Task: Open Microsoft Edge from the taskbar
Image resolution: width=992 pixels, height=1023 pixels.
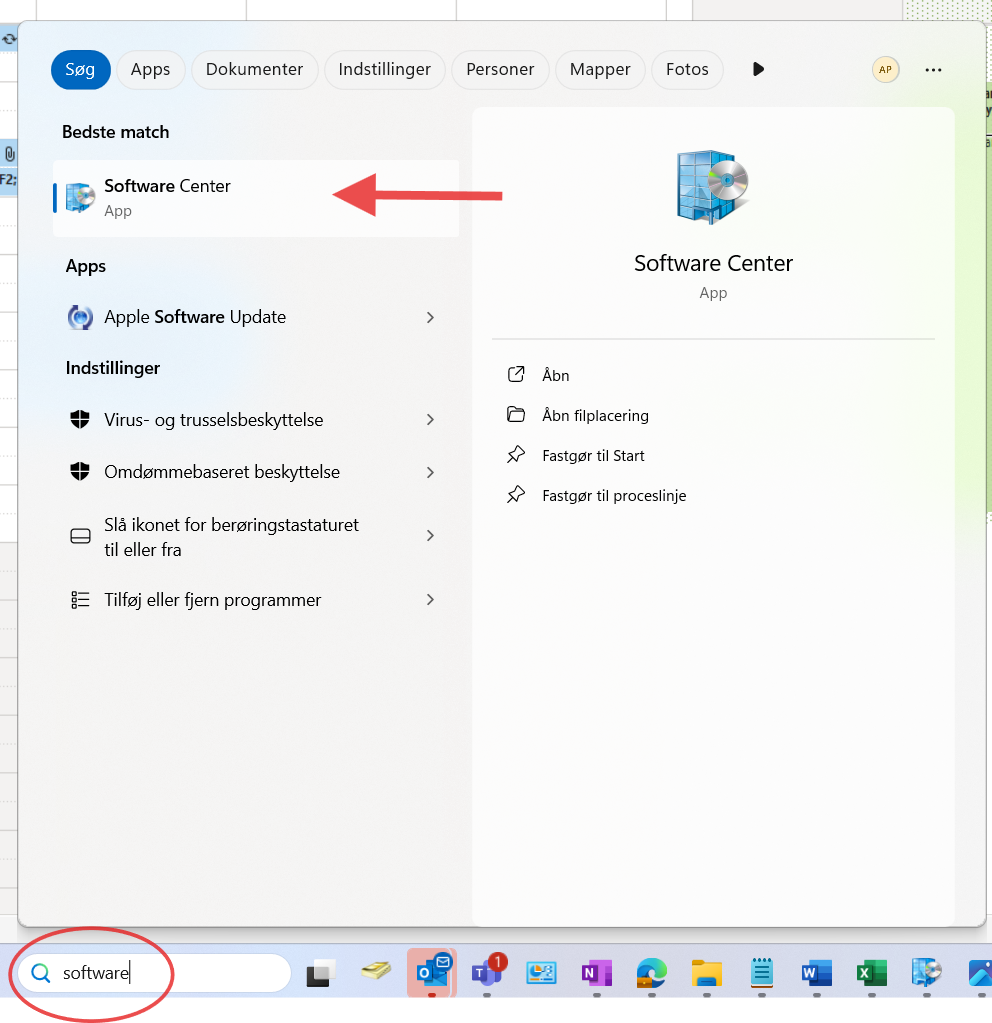Action: tap(651, 973)
